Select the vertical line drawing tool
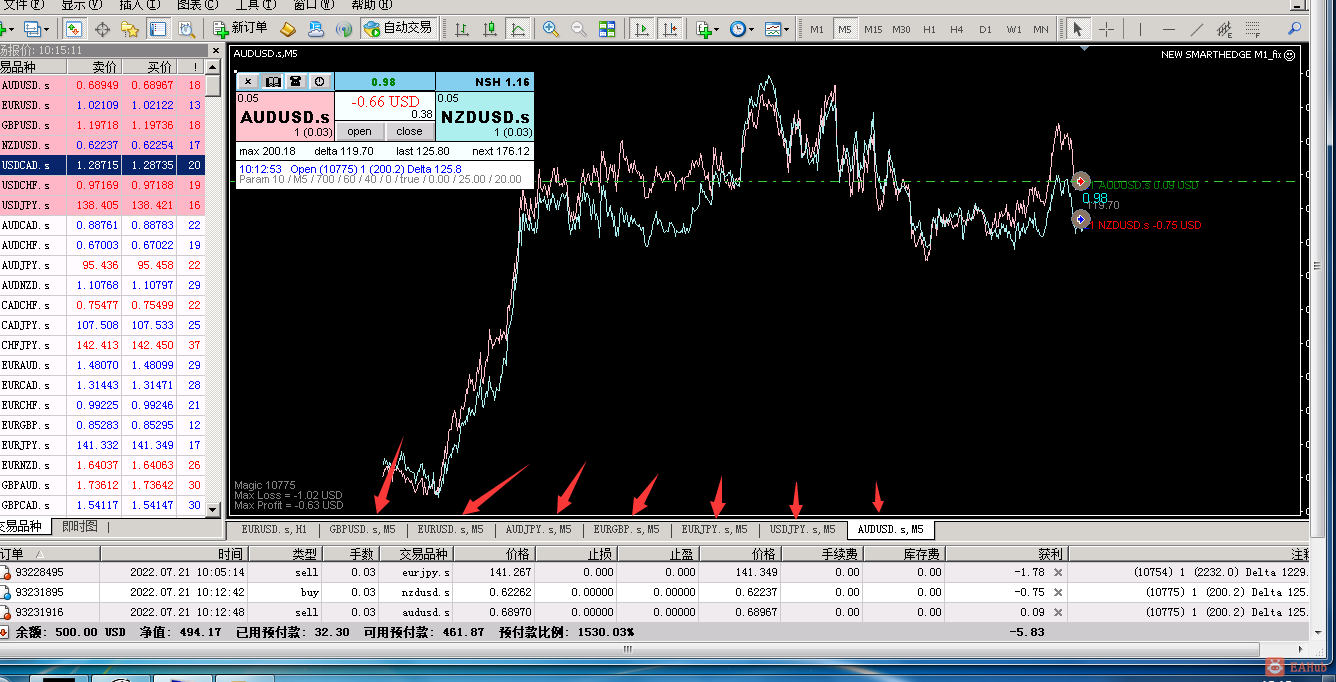Image resolution: width=1336 pixels, height=682 pixels. (1139, 29)
